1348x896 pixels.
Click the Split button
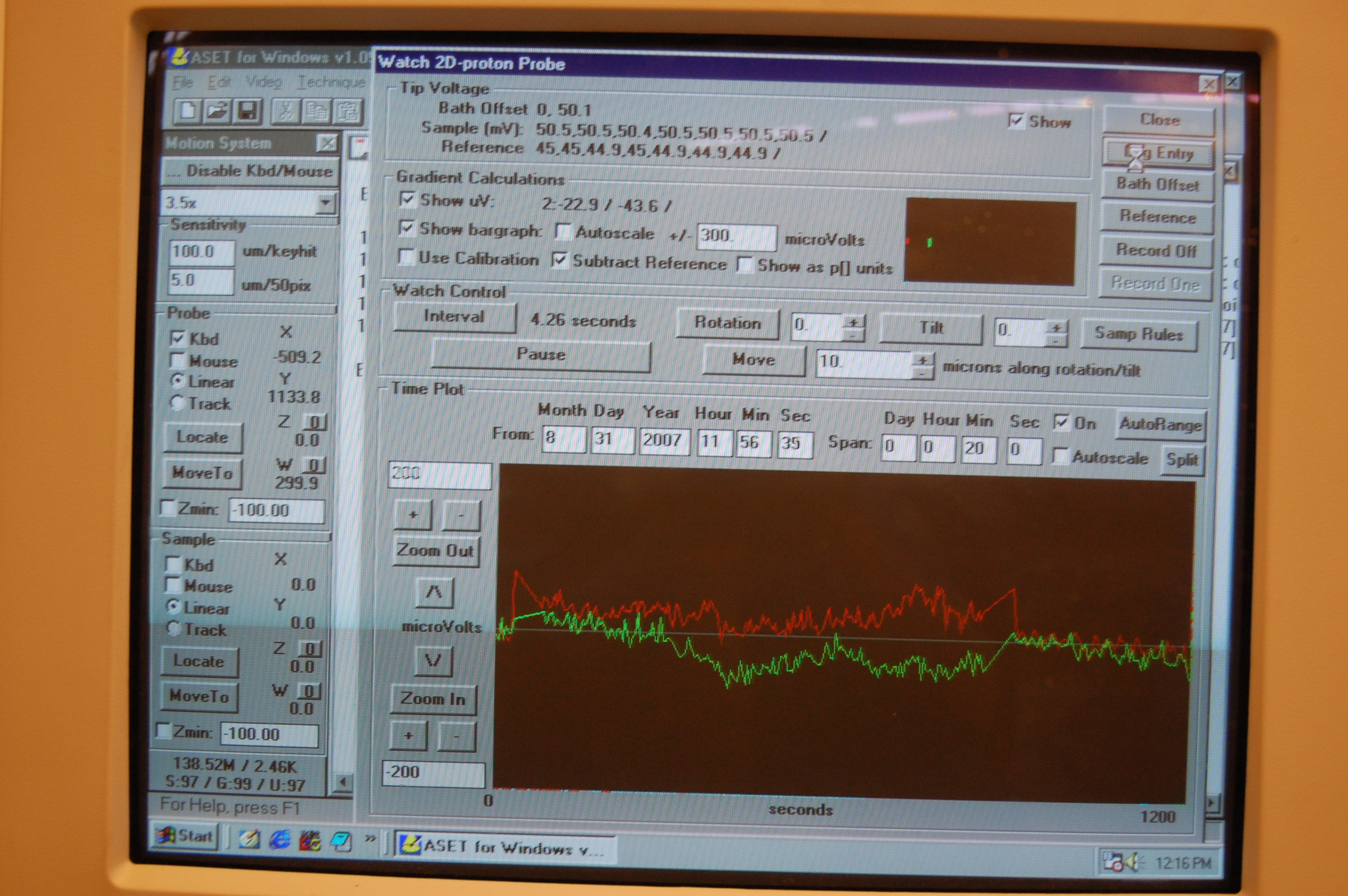1182,460
